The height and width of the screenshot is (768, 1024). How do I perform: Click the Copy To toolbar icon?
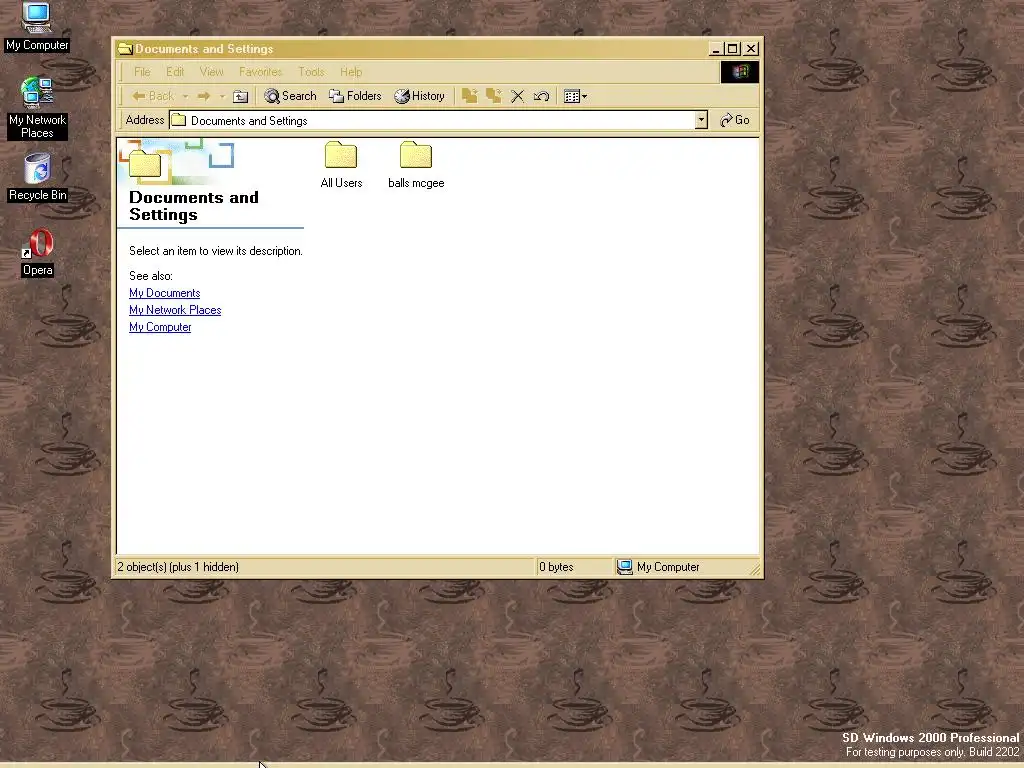click(493, 96)
